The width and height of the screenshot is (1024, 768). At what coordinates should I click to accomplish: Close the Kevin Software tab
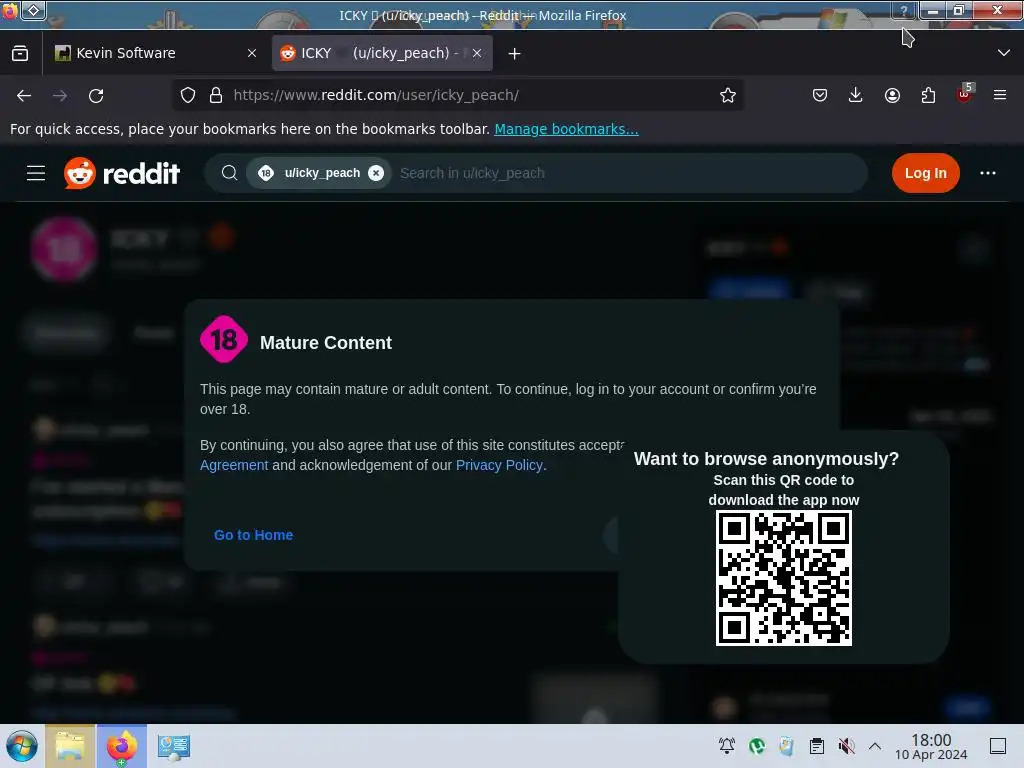(252, 54)
